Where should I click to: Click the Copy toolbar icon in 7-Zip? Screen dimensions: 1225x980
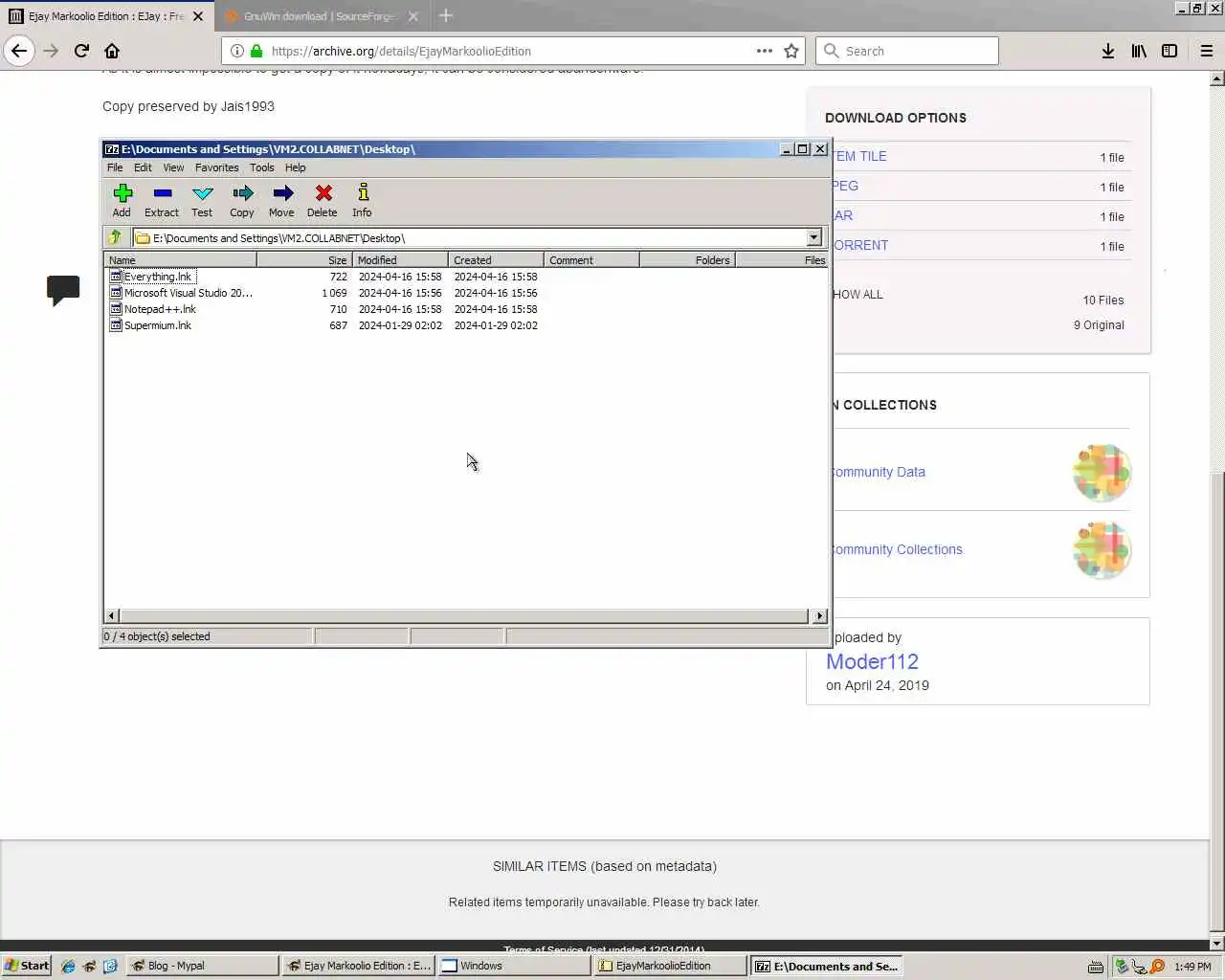pos(242,201)
